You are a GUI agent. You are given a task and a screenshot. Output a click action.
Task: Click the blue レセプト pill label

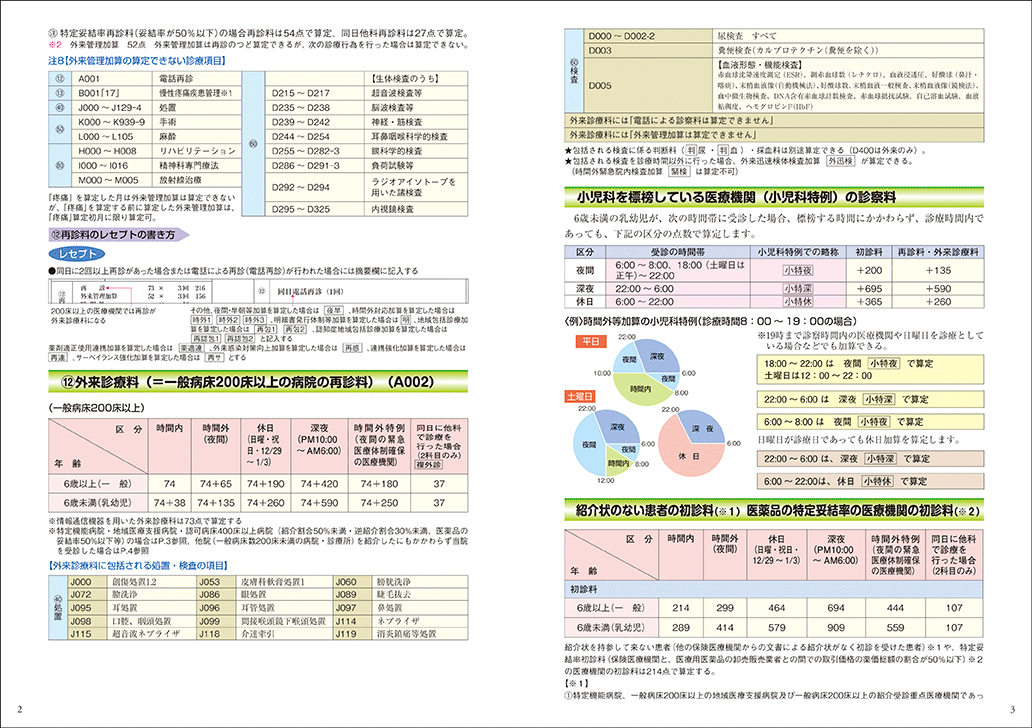pyautogui.click(x=77, y=254)
